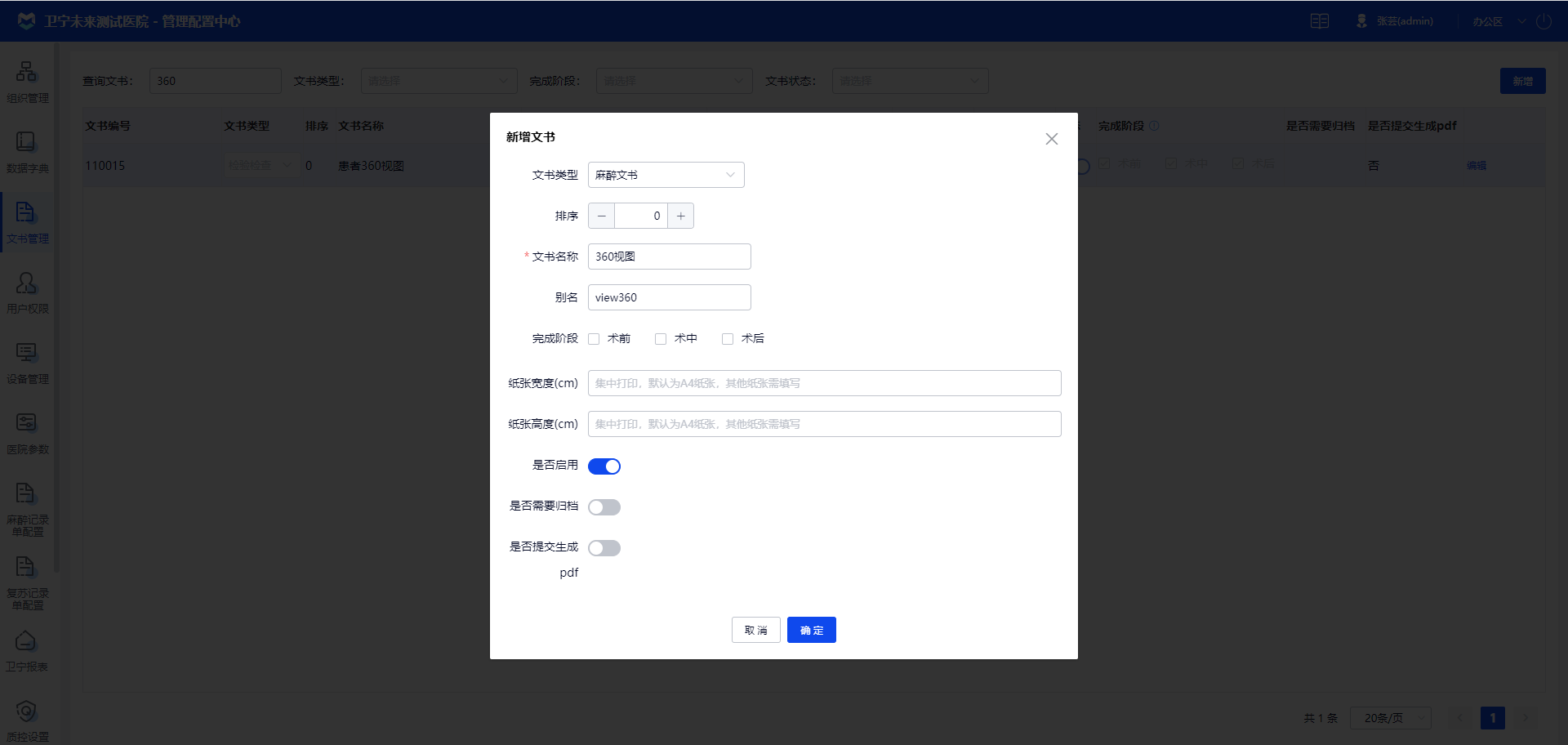Click the 排序 number input
Image resolution: width=1568 pixels, height=745 pixels.
pos(641,216)
